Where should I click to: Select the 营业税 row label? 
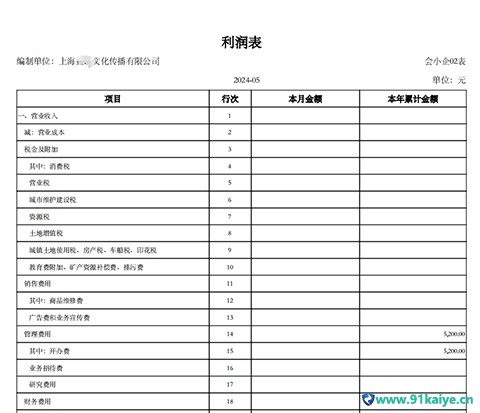click(x=39, y=183)
